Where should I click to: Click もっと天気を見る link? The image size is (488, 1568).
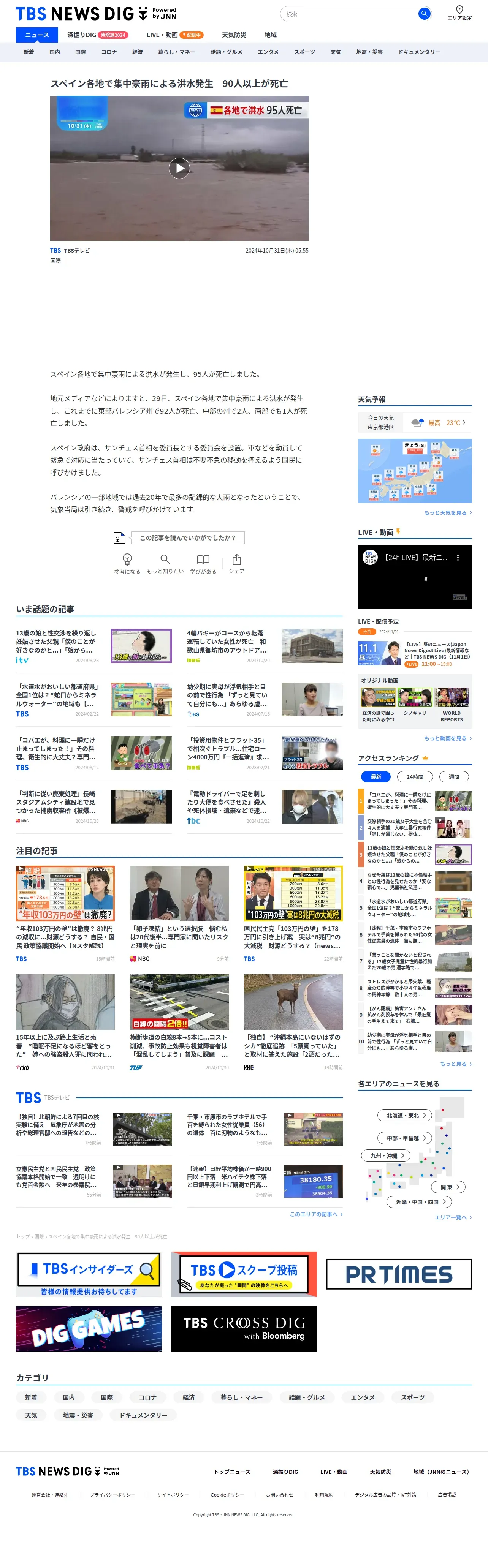click(447, 512)
